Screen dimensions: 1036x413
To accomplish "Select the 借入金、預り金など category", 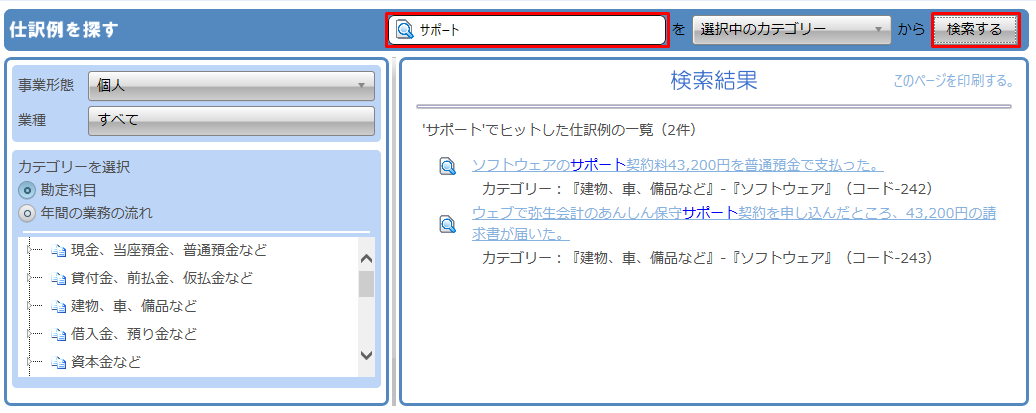I will pos(133,334).
